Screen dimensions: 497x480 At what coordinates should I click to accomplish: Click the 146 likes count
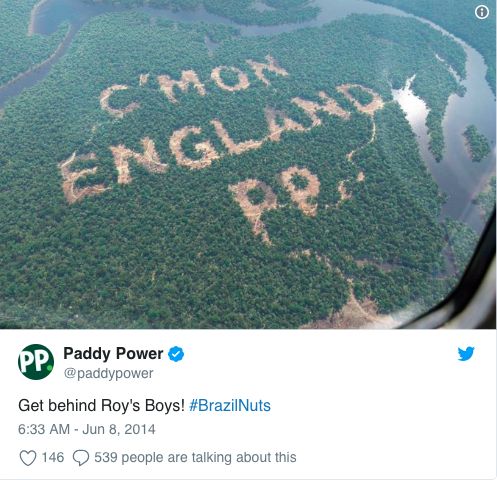[x=53, y=457]
